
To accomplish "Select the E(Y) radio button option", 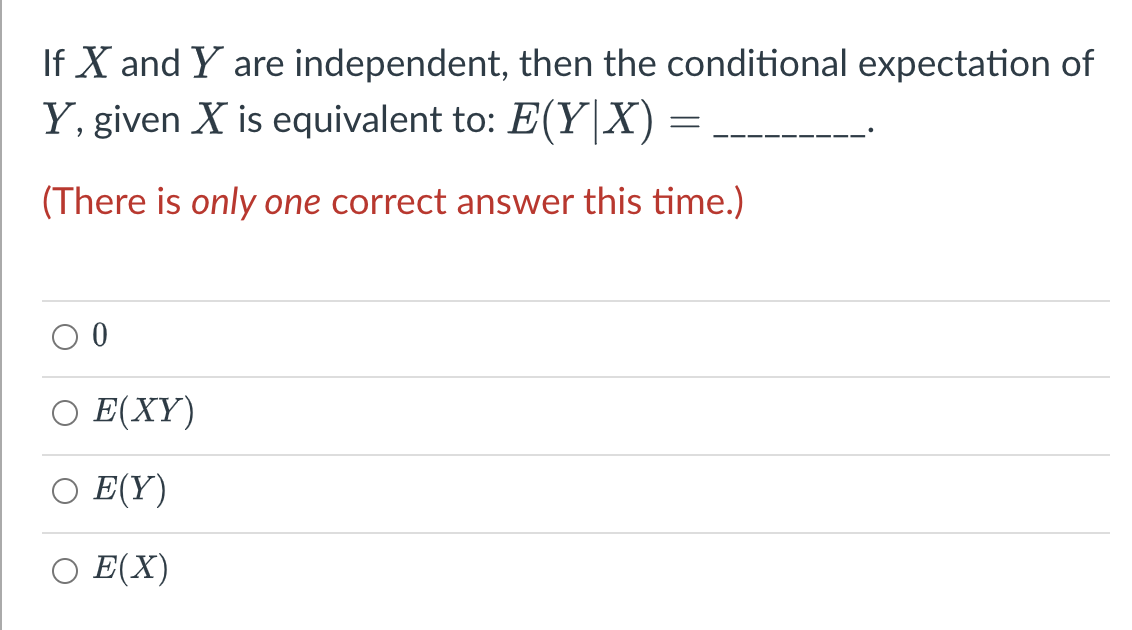I will 65,491.
